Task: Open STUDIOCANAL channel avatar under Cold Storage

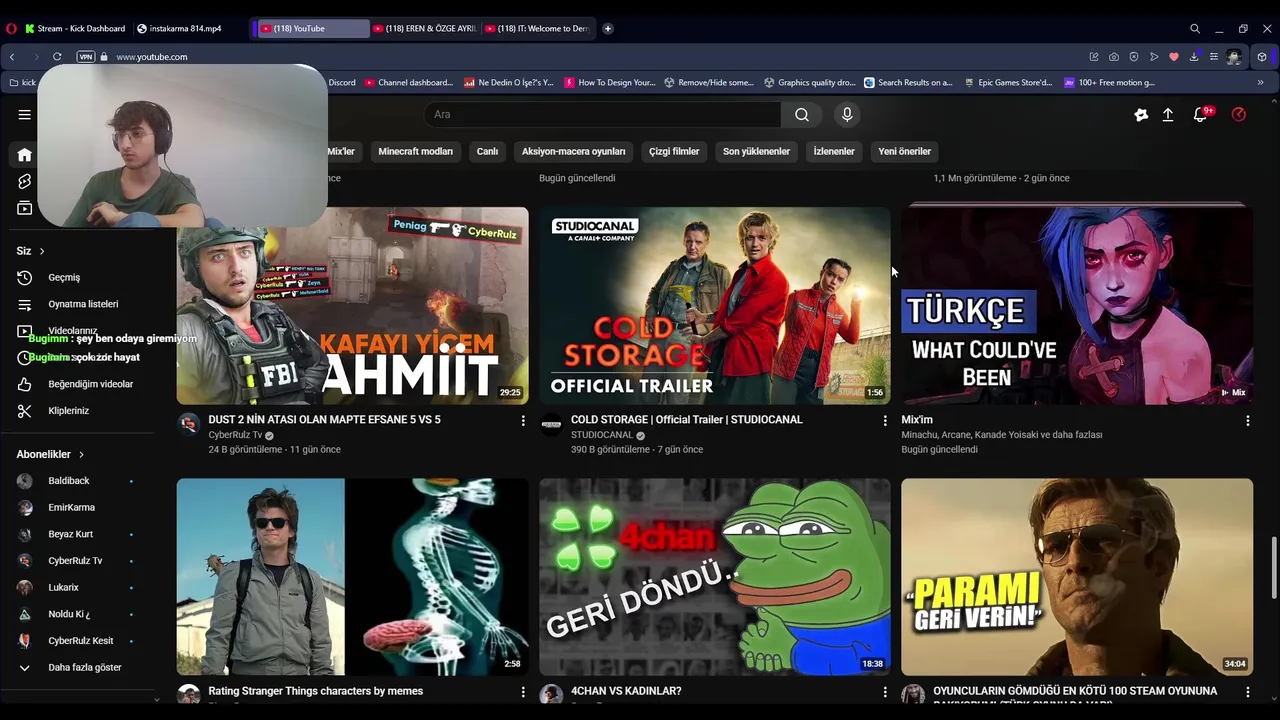Action: 551,425
